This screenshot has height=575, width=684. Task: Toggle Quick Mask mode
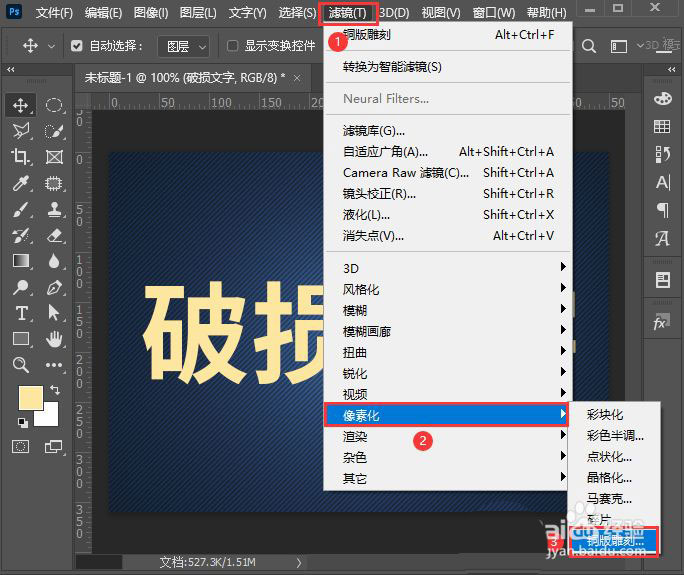click(x=21, y=446)
